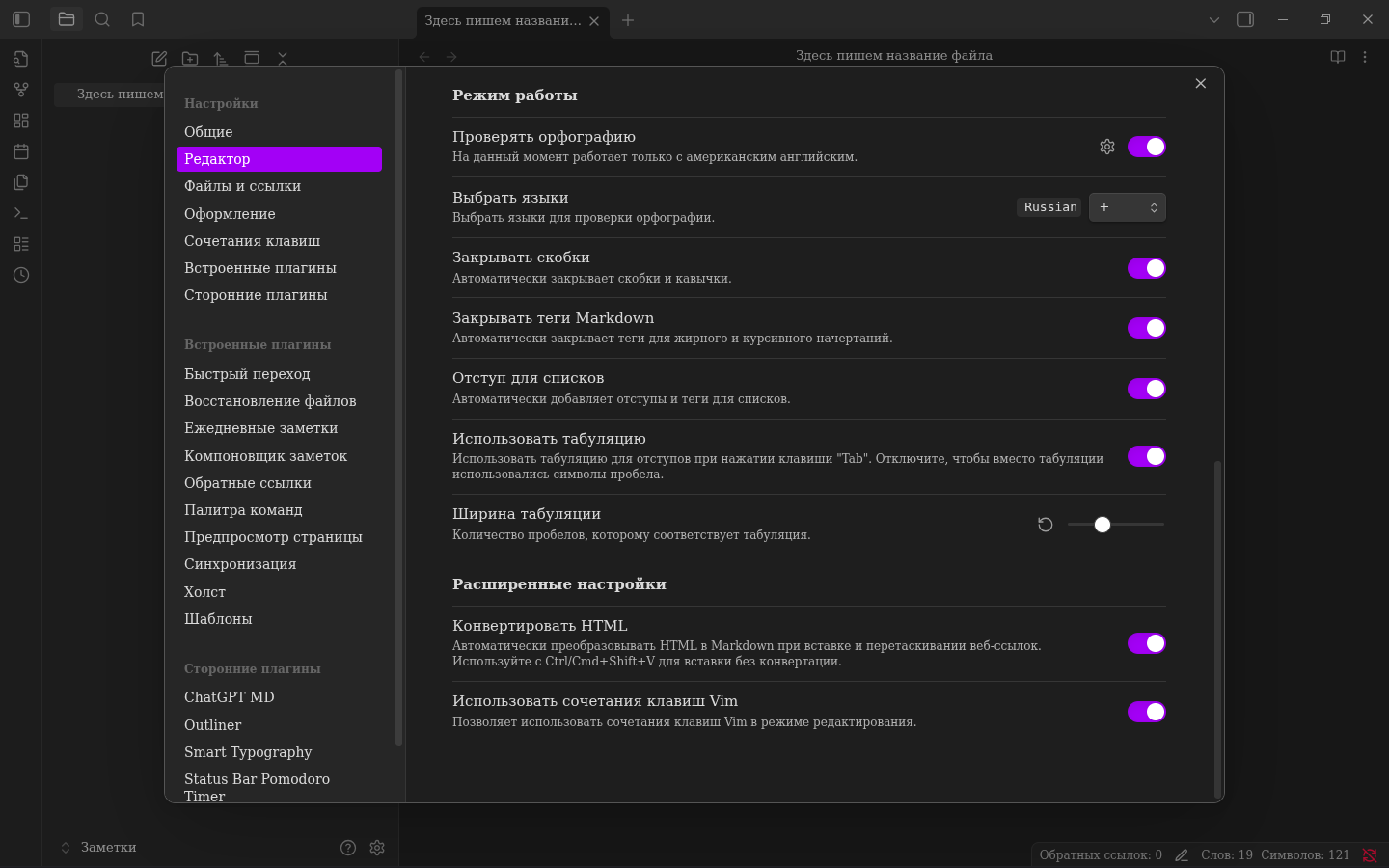Expand the Заметки vault switcher
1389x868 pixels.
(x=98, y=848)
